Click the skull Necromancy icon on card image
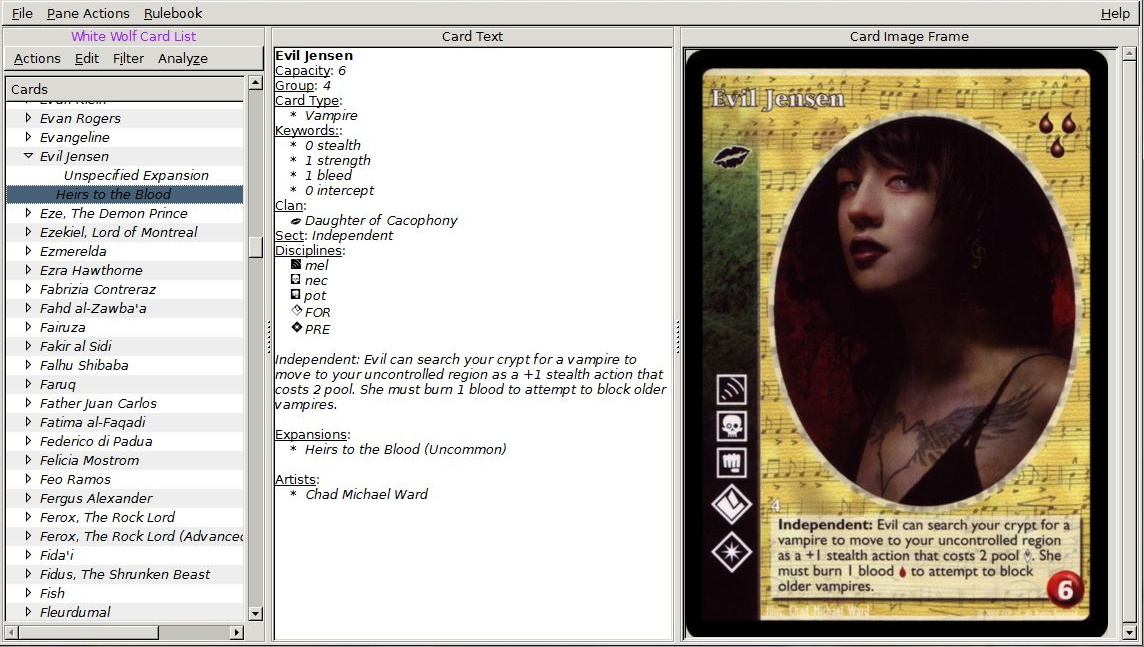 click(x=731, y=425)
